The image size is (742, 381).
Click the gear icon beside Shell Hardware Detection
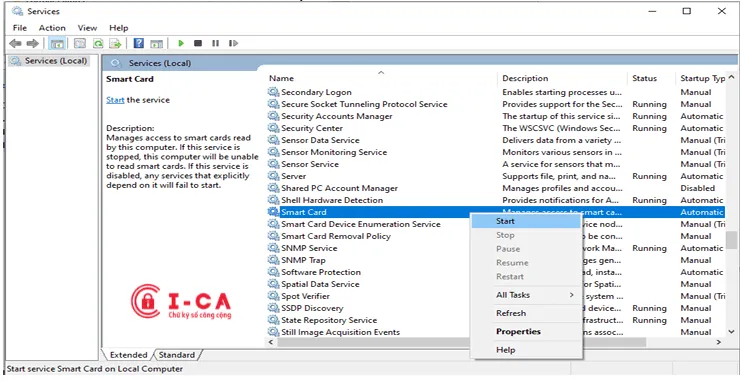274,200
